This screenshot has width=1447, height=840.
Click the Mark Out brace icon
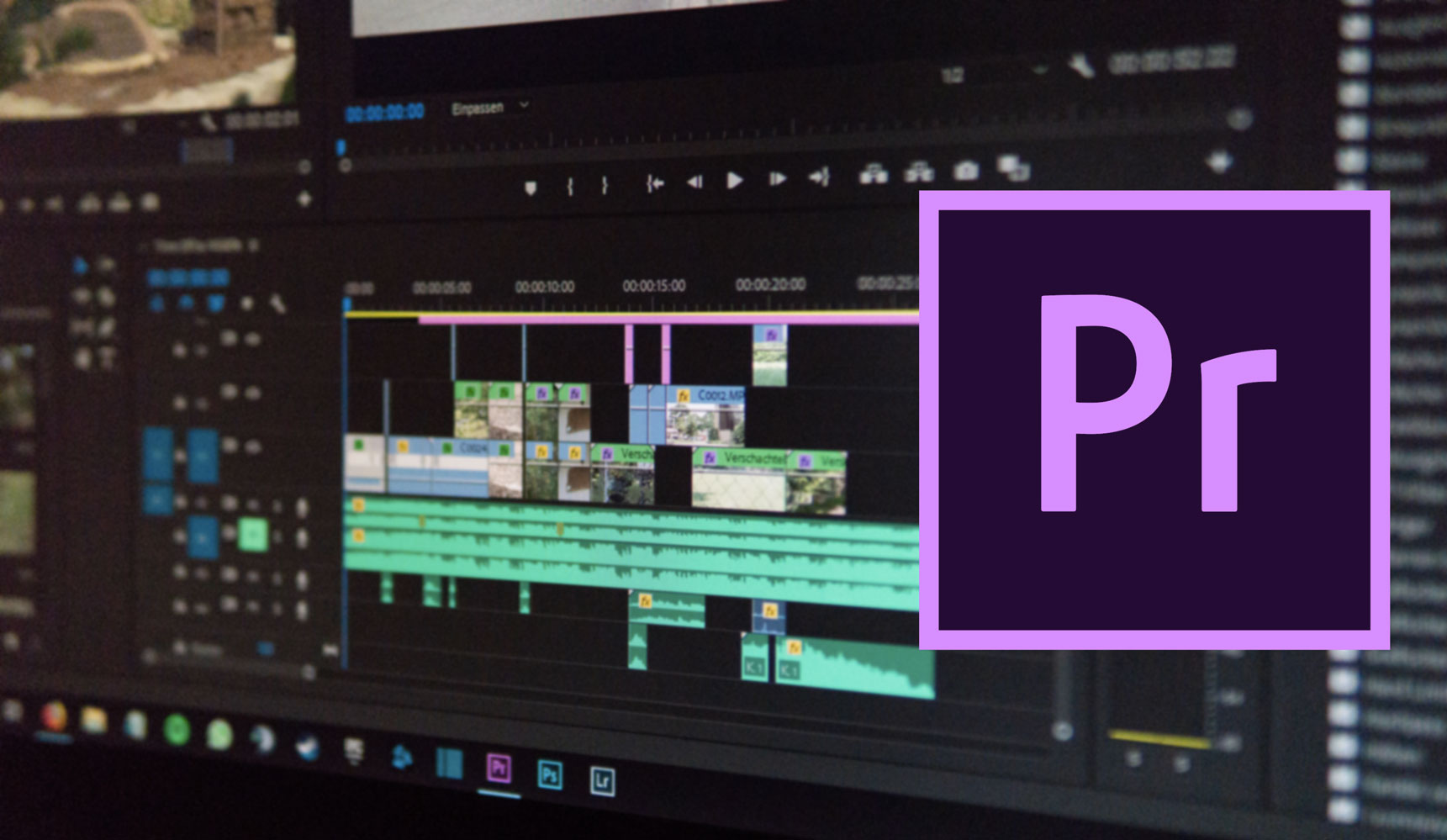pyautogui.click(x=606, y=182)
